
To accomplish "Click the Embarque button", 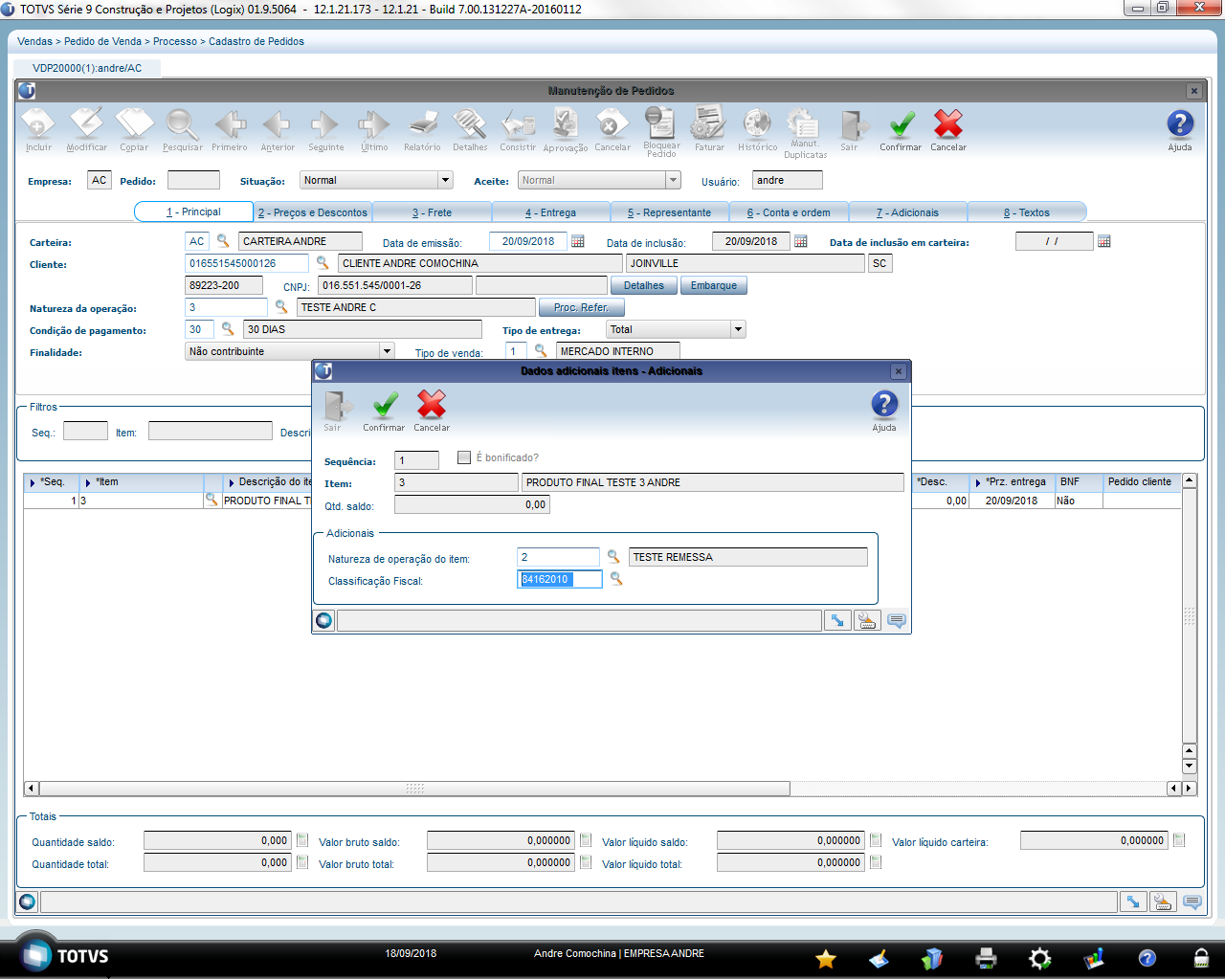I will pyautogui.click(x=714, y=285).
